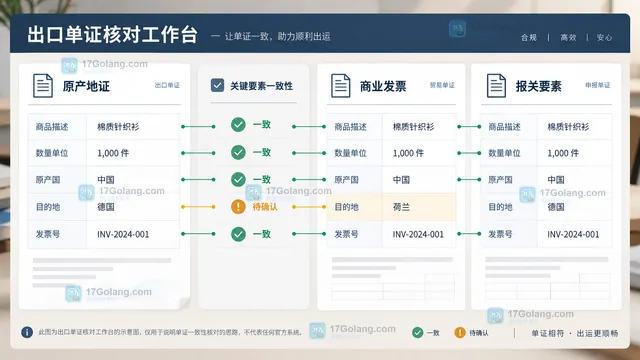Click the 原产地证 document icon

[x=43, y=86]
